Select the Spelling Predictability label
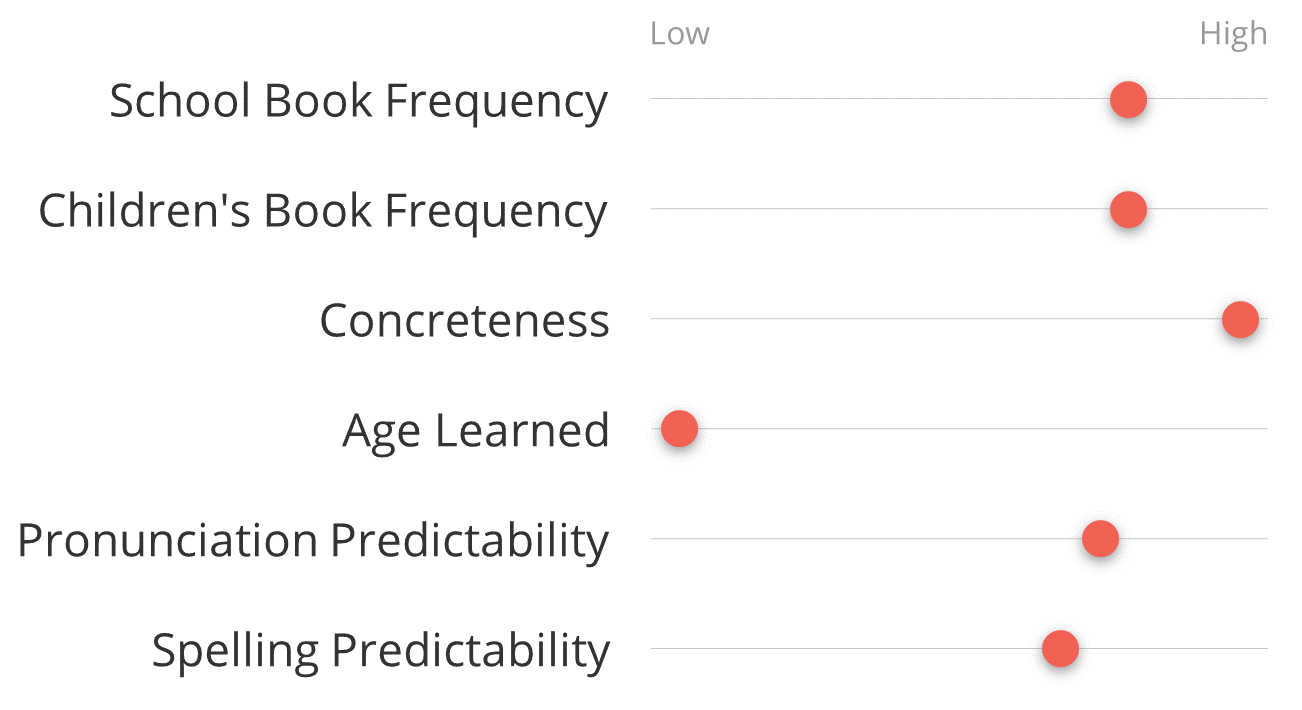 (x=380, y=652)
